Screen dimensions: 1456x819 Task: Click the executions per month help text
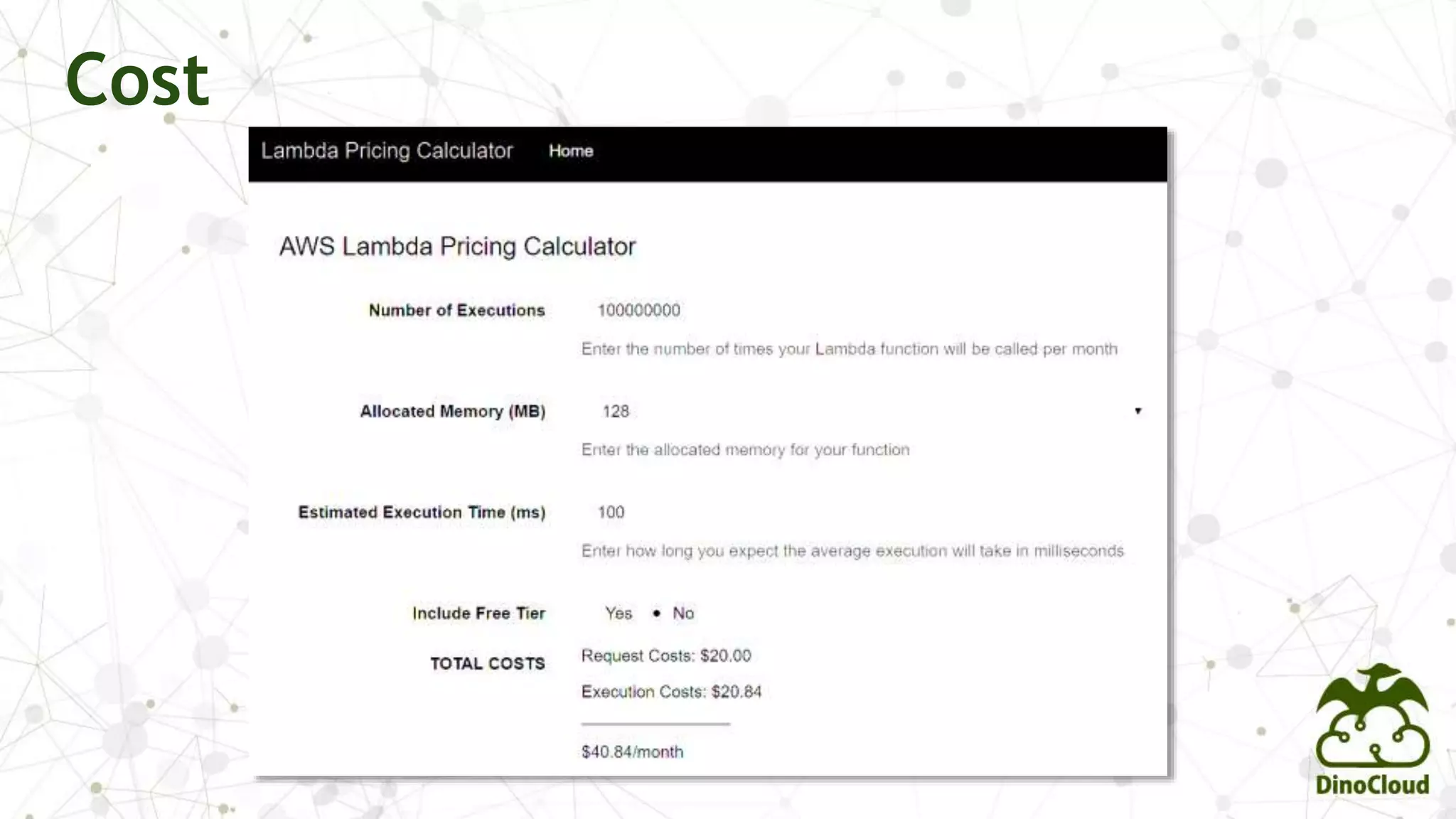tap(849, 348)
